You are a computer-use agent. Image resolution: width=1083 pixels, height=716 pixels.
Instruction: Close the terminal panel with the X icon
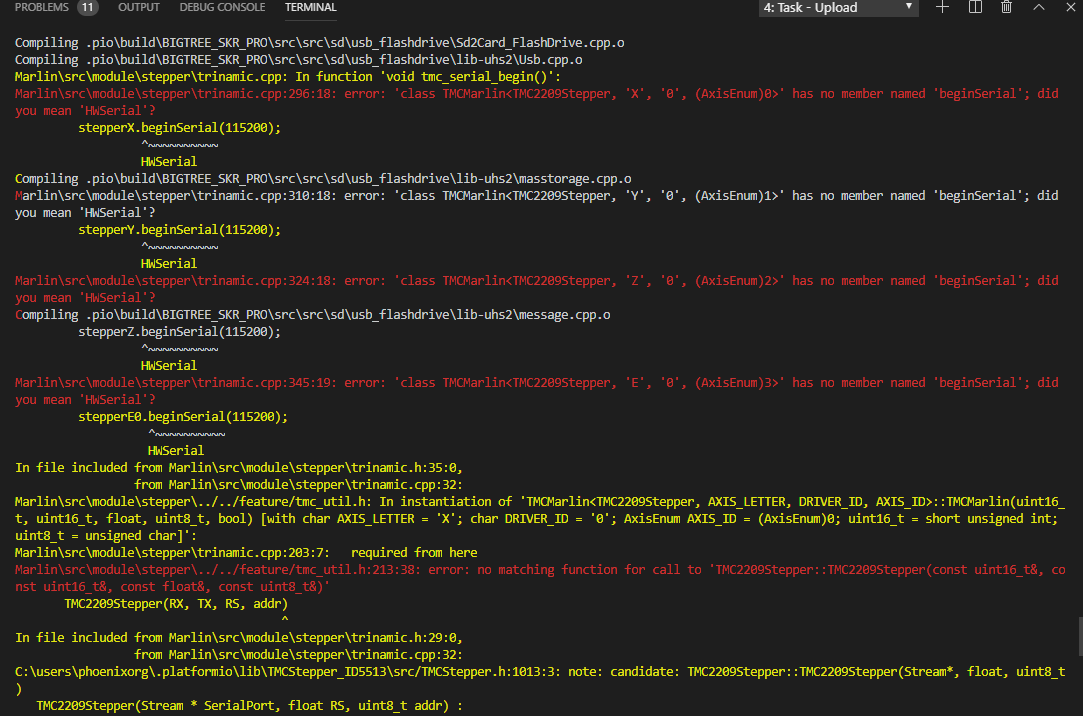tap(1070, 8)
